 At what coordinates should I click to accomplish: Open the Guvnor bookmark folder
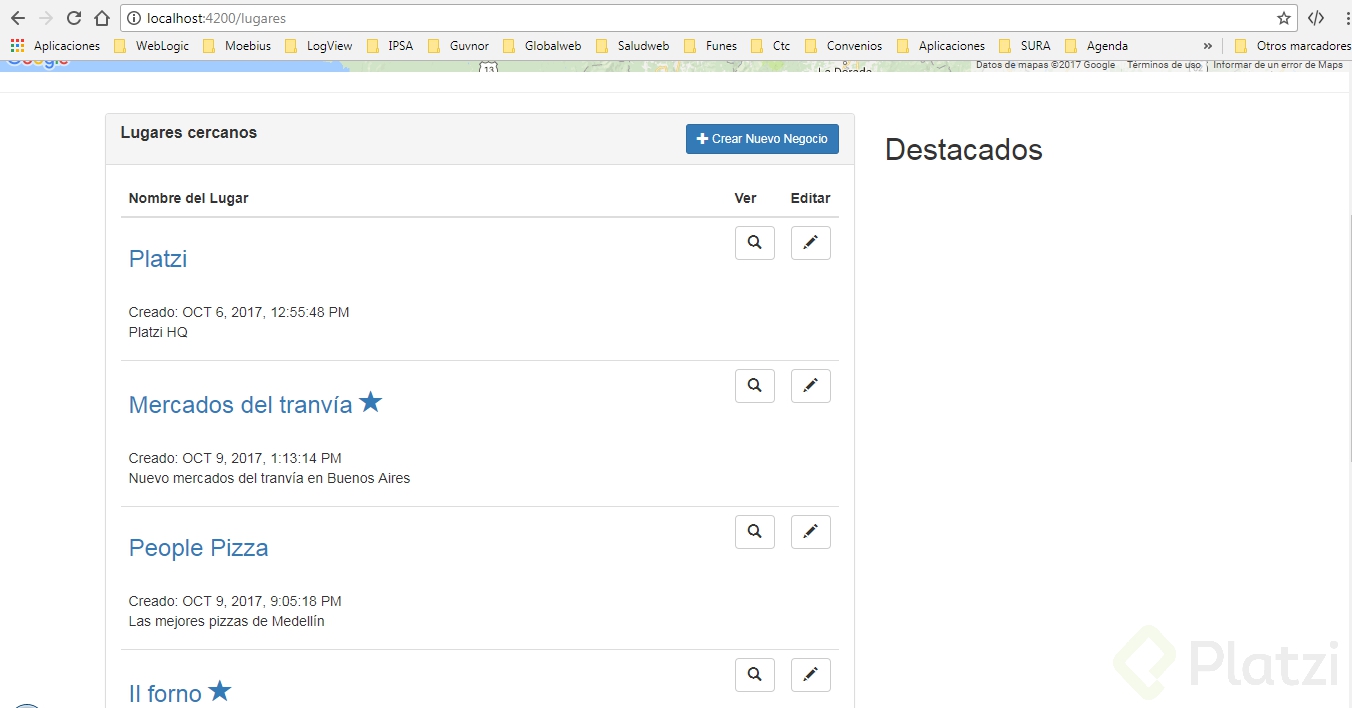point(459,46)
